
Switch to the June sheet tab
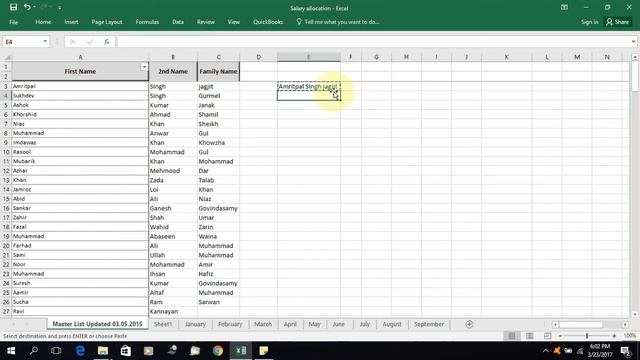pos(339,324)
